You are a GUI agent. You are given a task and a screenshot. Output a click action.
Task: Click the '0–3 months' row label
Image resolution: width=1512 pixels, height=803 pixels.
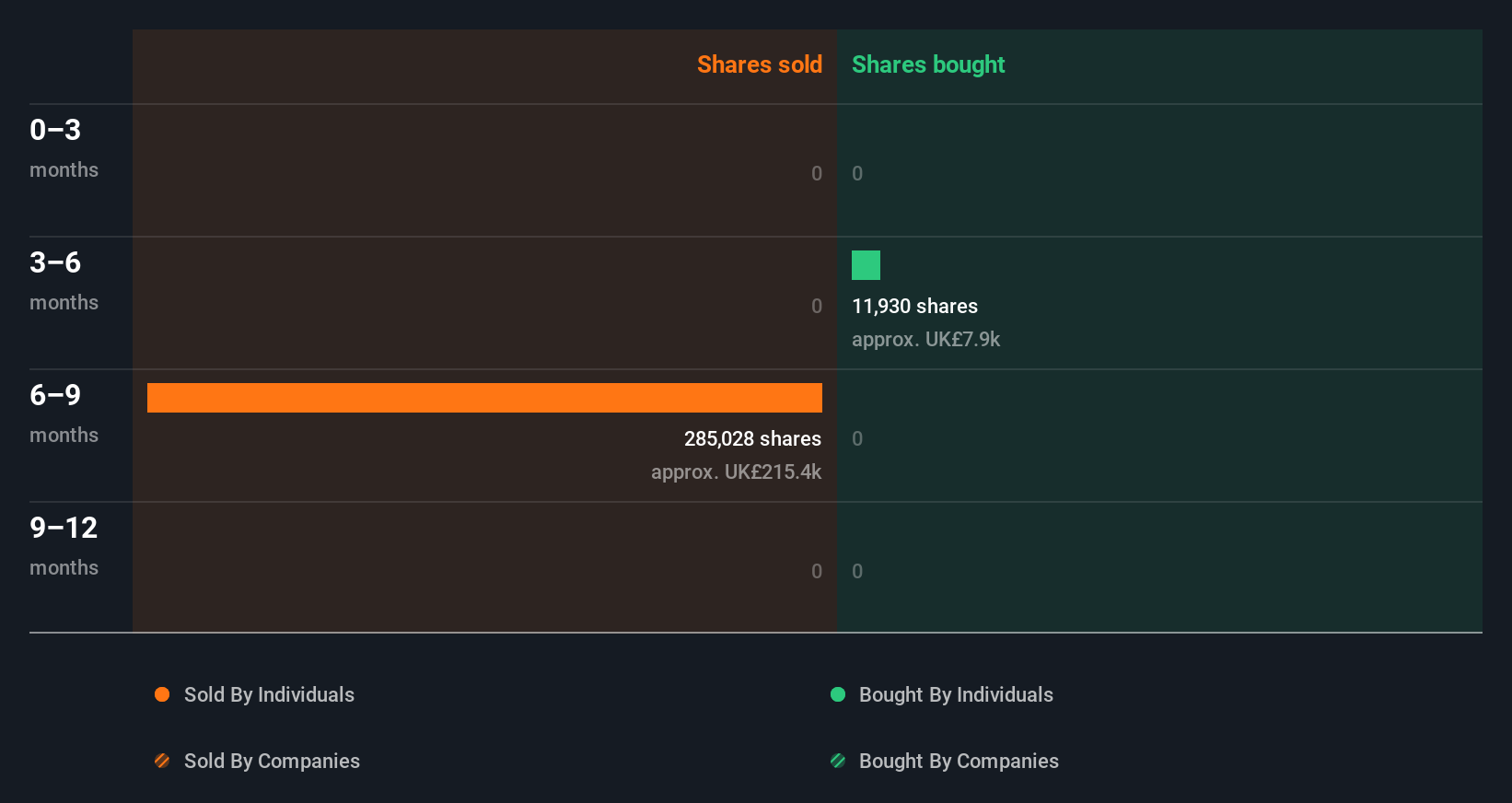(x=64, y=148)
